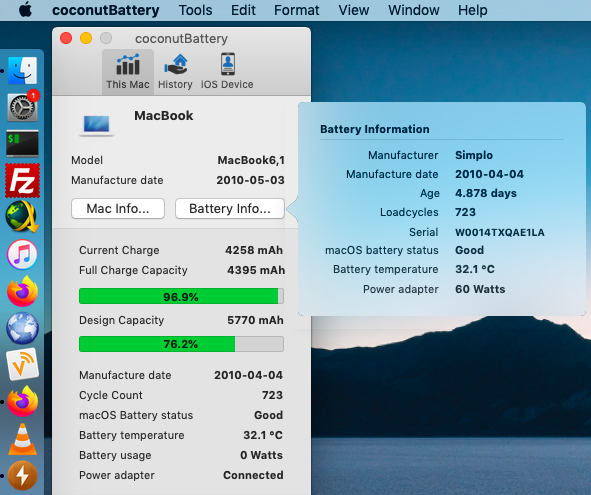Image resolution: width=591 pixels, height=495 pixels.
Task: Click the 76.2% design capacity bar
Action: tap(181, 344)
